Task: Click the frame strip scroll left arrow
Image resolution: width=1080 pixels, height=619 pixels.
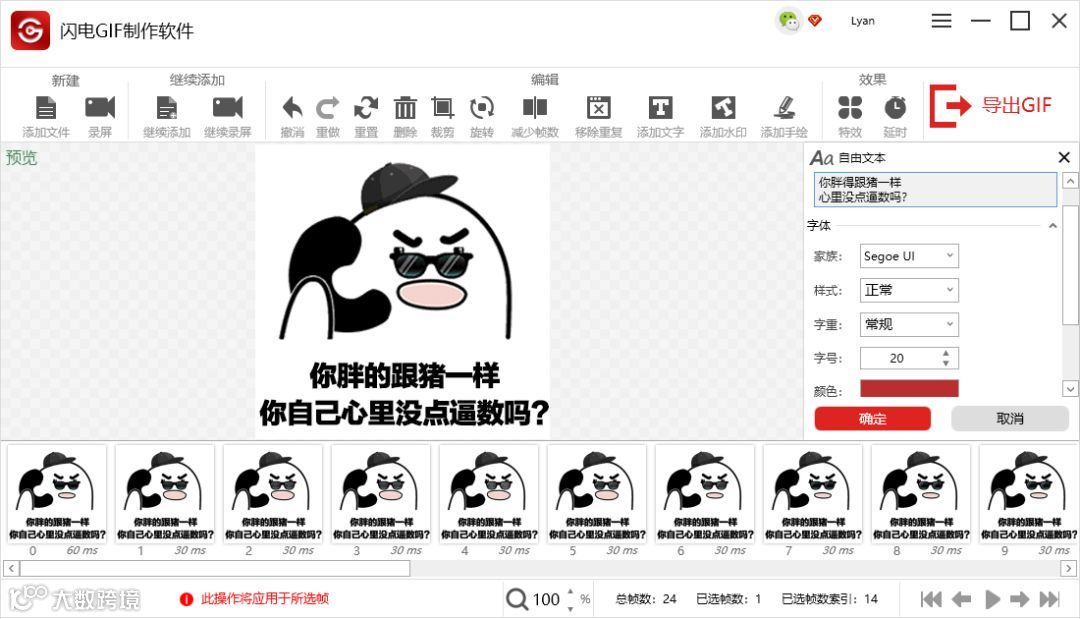Action: tap(11, 569)
